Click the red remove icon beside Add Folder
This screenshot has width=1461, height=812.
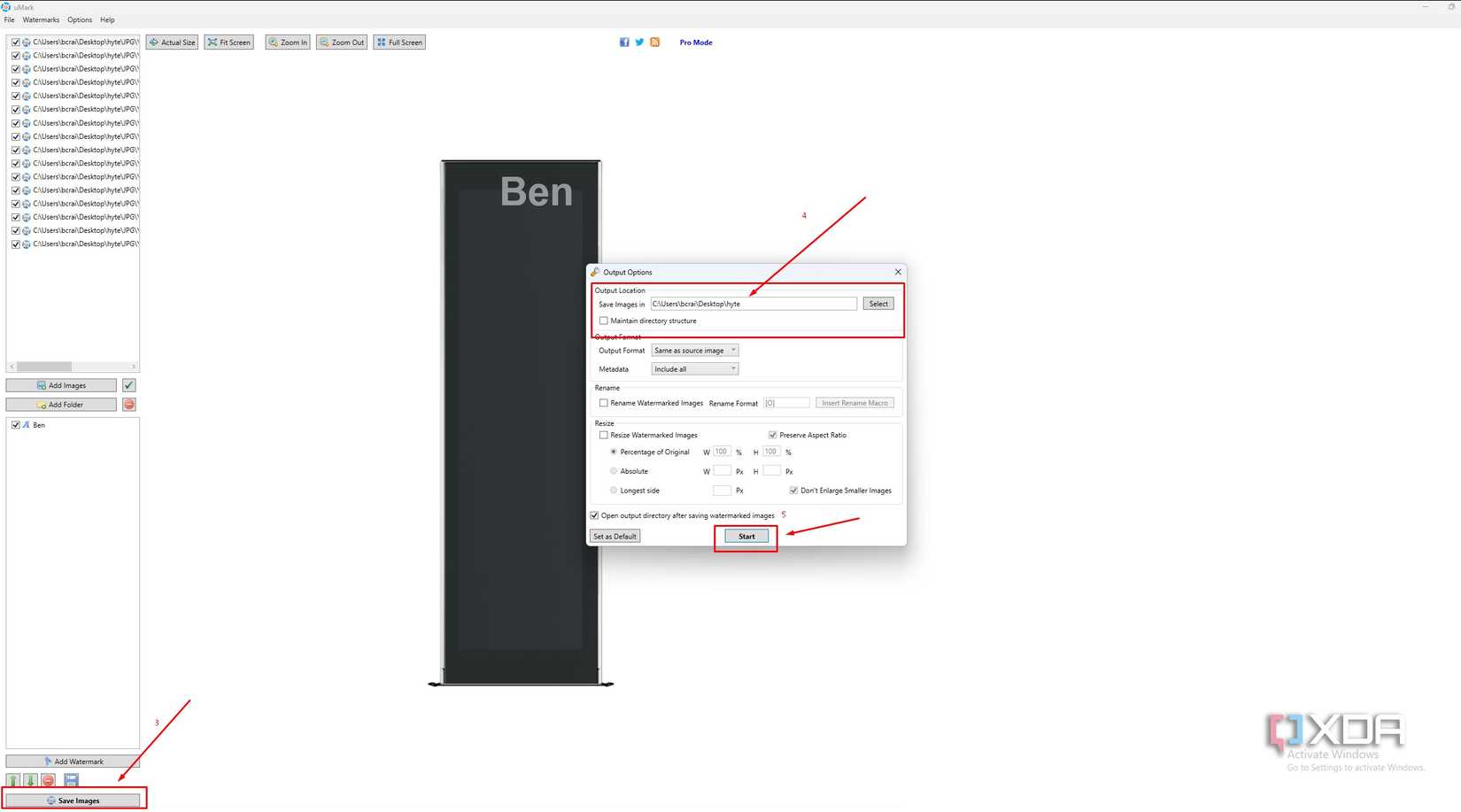(x=129, y=405)
